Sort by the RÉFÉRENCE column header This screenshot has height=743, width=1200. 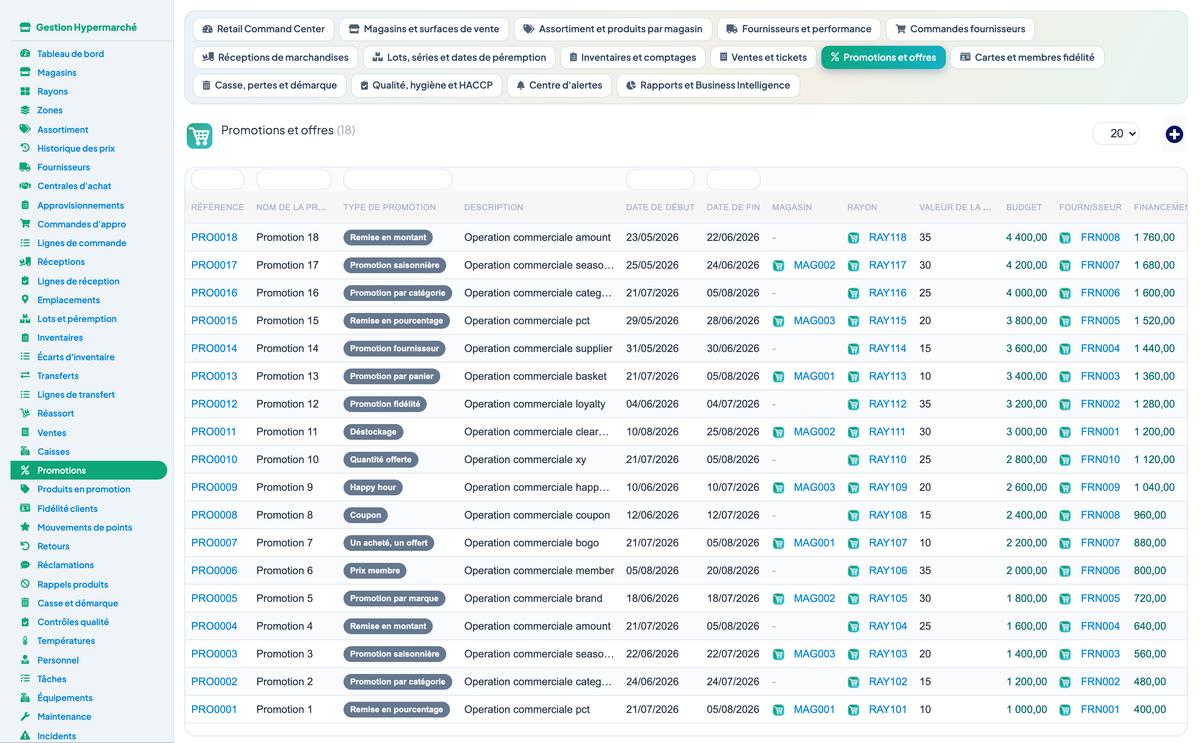click(217, 207)
